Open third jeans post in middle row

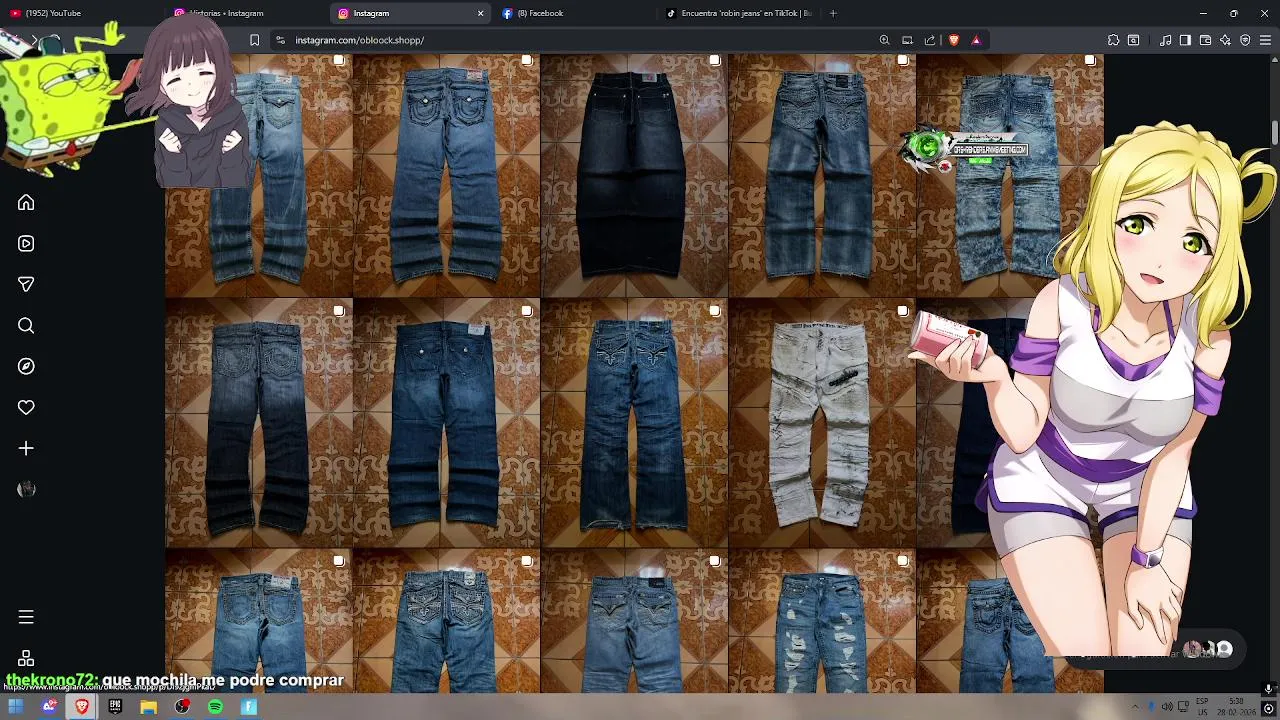634,423
